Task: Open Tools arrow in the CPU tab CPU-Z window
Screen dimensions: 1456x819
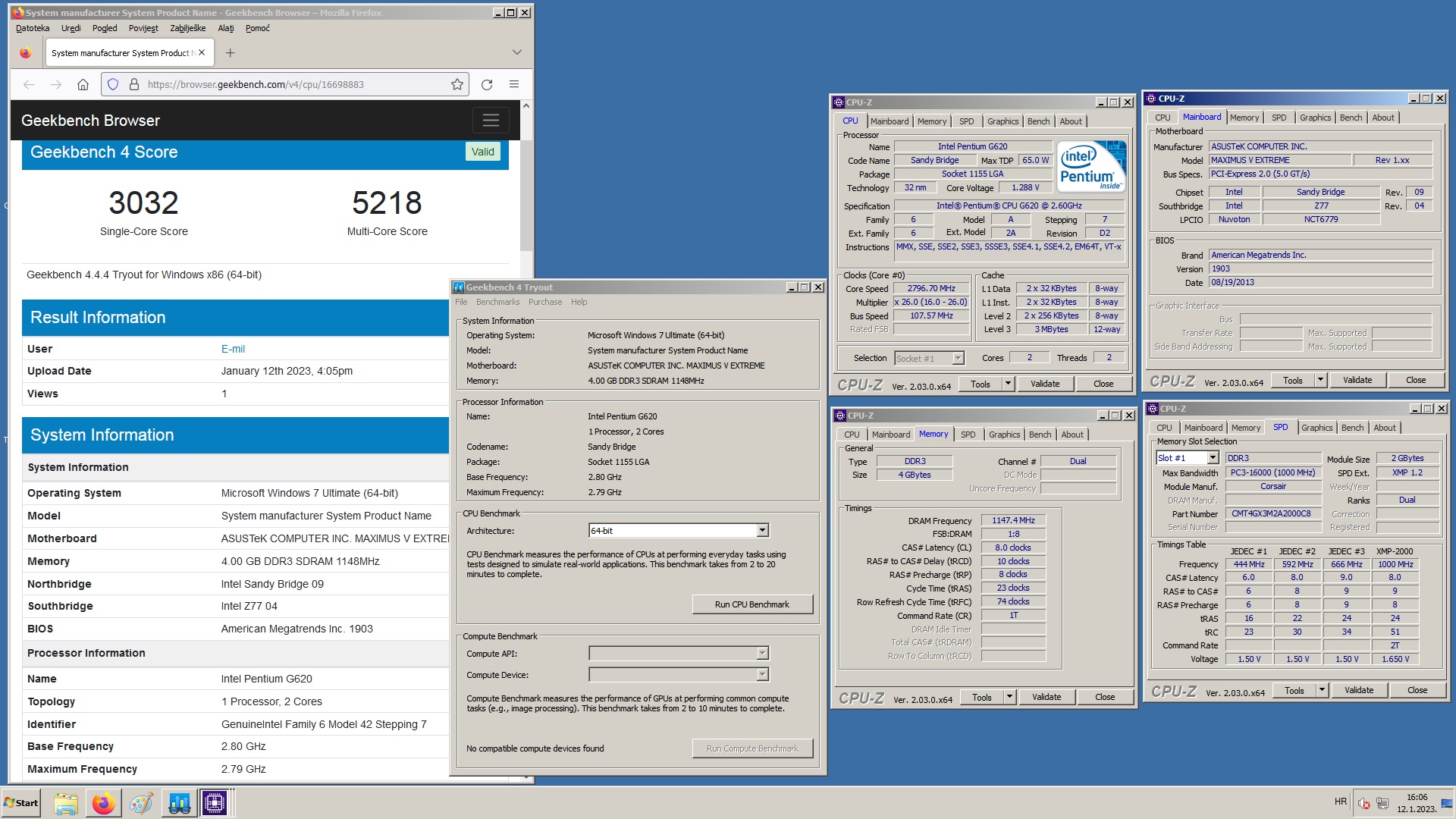Action: click(x=1008, y=384)
